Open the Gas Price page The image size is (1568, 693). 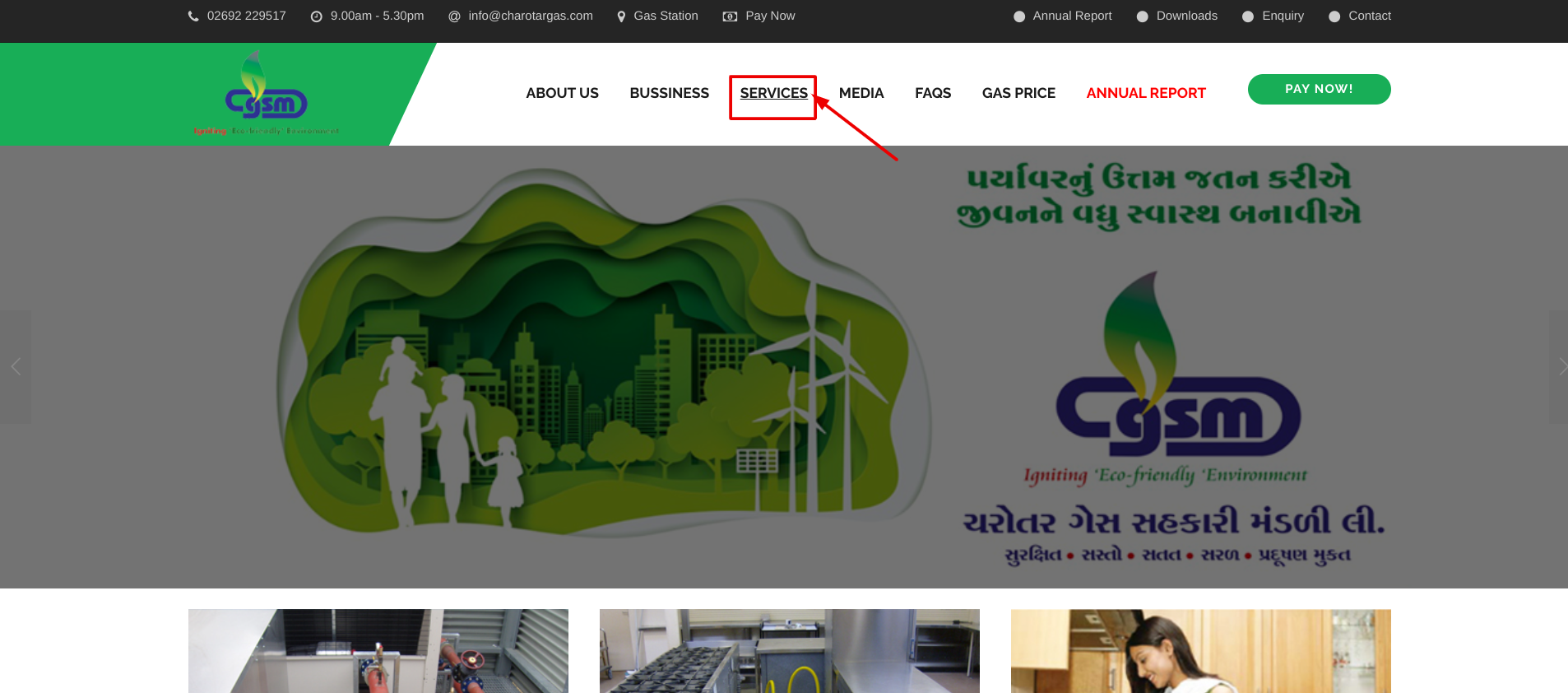pyautogui.click(x=1018, y=93)
